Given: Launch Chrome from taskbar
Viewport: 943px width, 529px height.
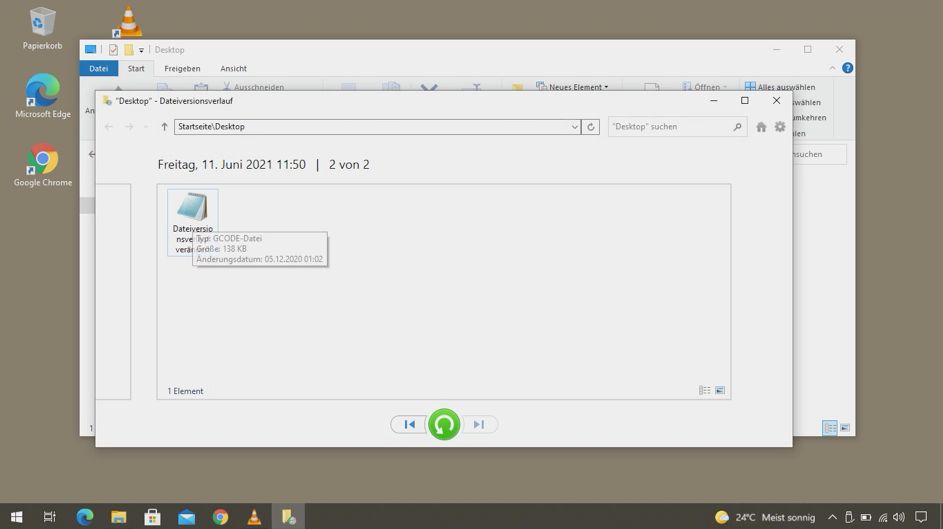Looking at the screenshot, I should pyautogui.click(x=220, y=517).
